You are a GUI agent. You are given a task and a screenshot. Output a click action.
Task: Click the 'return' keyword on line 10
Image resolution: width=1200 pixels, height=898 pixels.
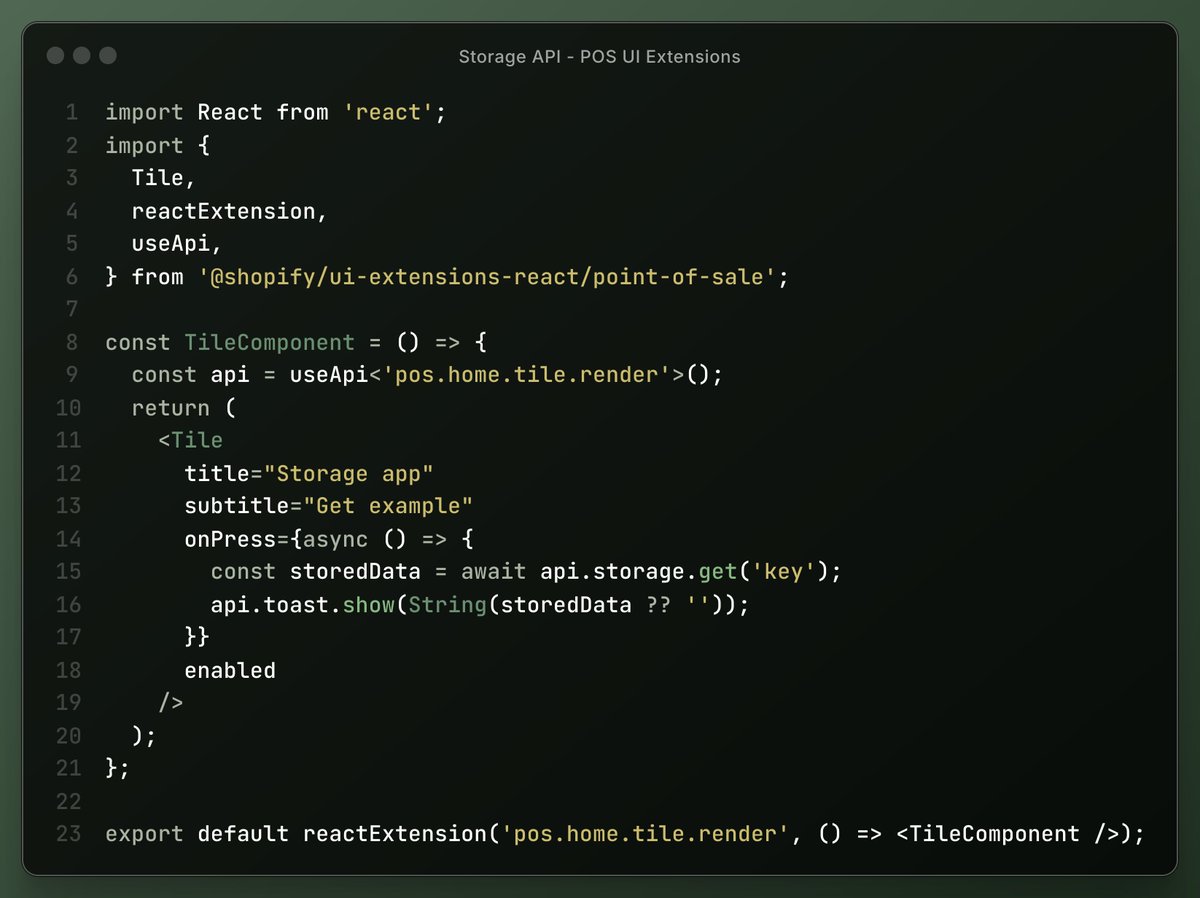171,408
